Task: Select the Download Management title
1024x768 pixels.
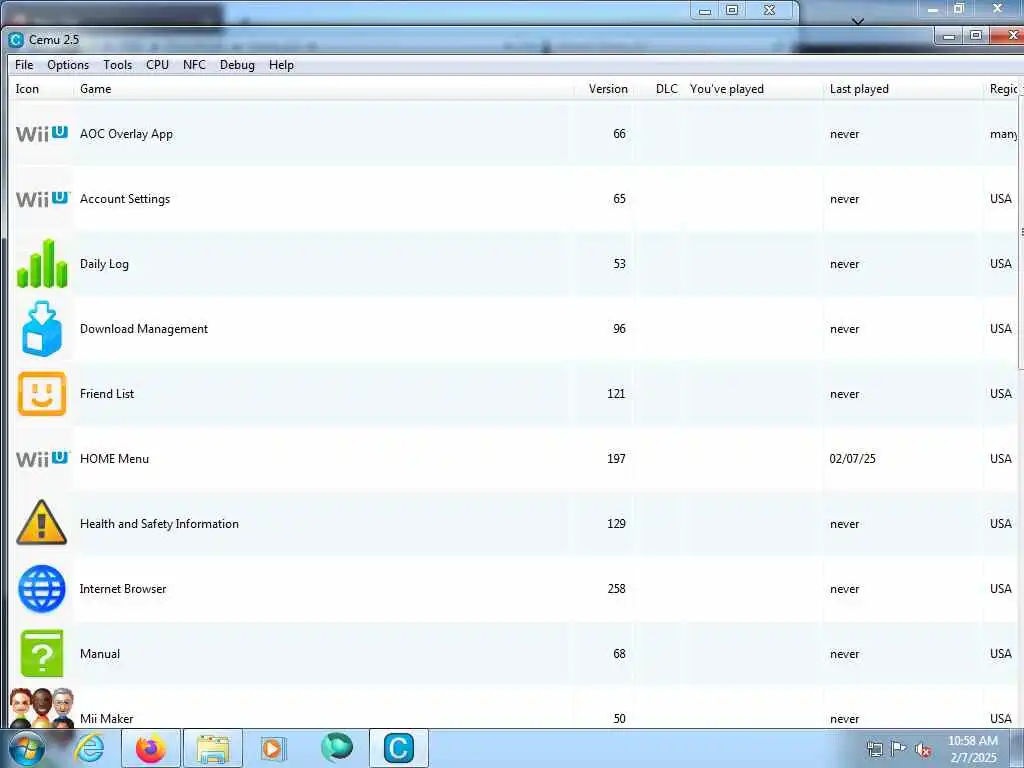Action: coord(144,328)
